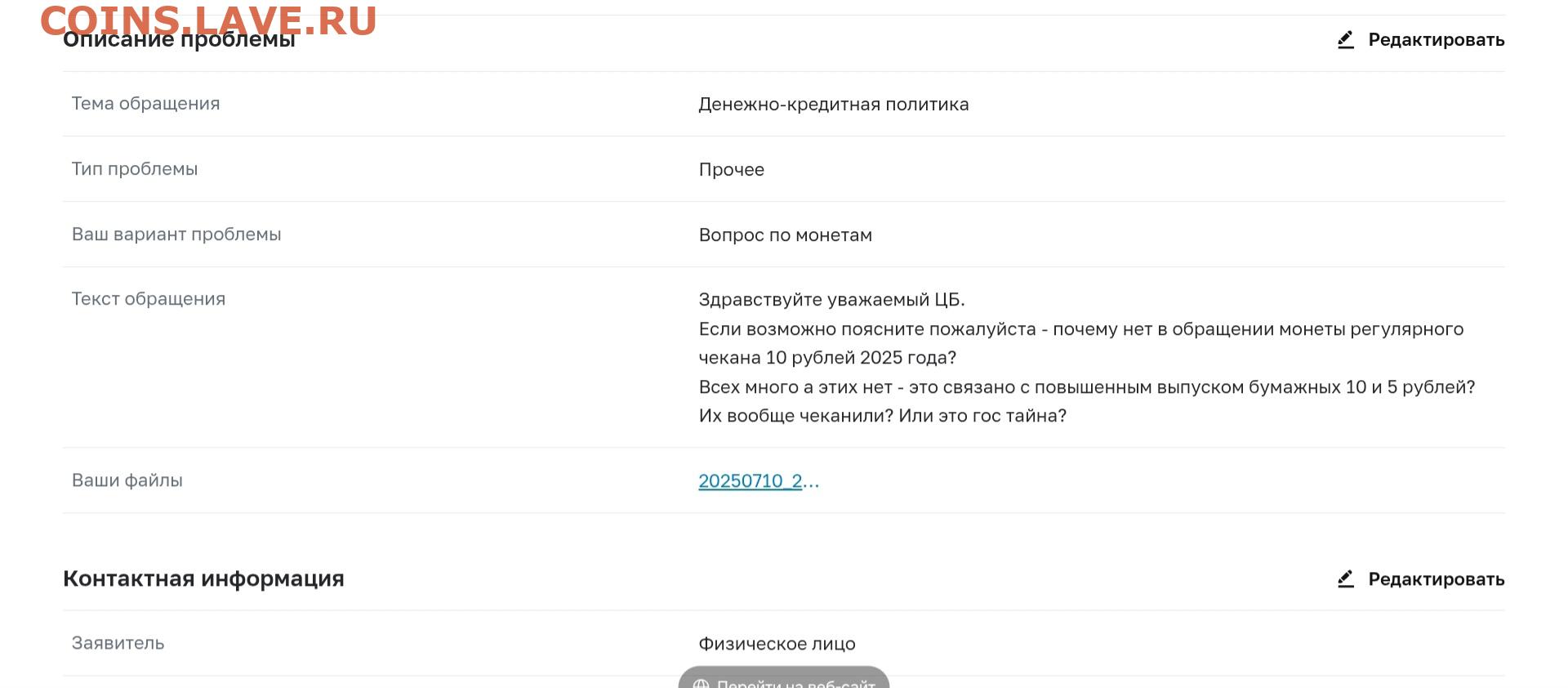The image size is (1568, 688).
Task: Select the Физическое лицо applicant value
Action: 777,644
